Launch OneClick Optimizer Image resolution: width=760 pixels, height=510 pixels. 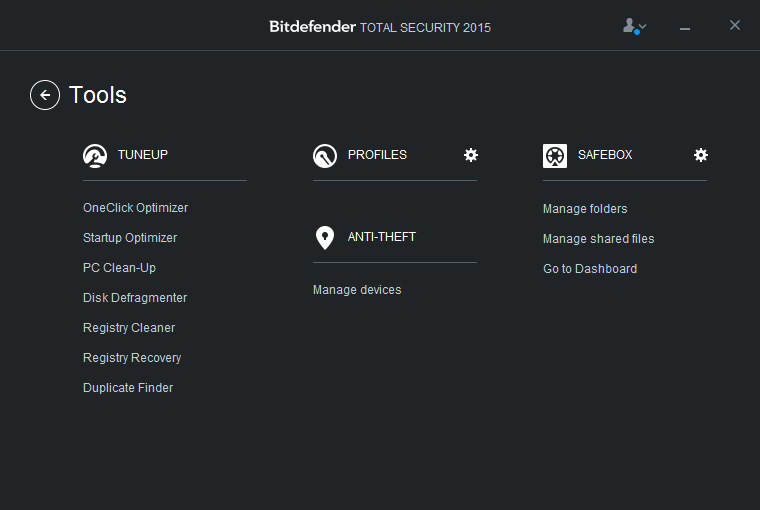[x=135, y=208]
